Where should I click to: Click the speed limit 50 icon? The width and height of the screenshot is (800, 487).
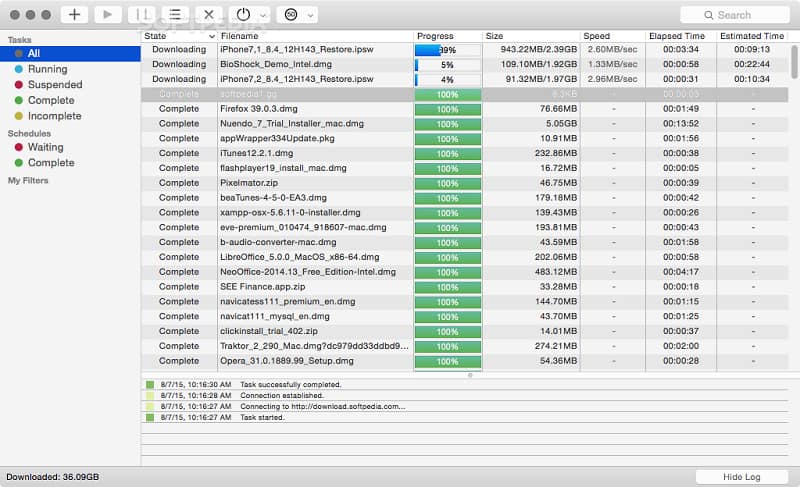click(x=291, y=15)
